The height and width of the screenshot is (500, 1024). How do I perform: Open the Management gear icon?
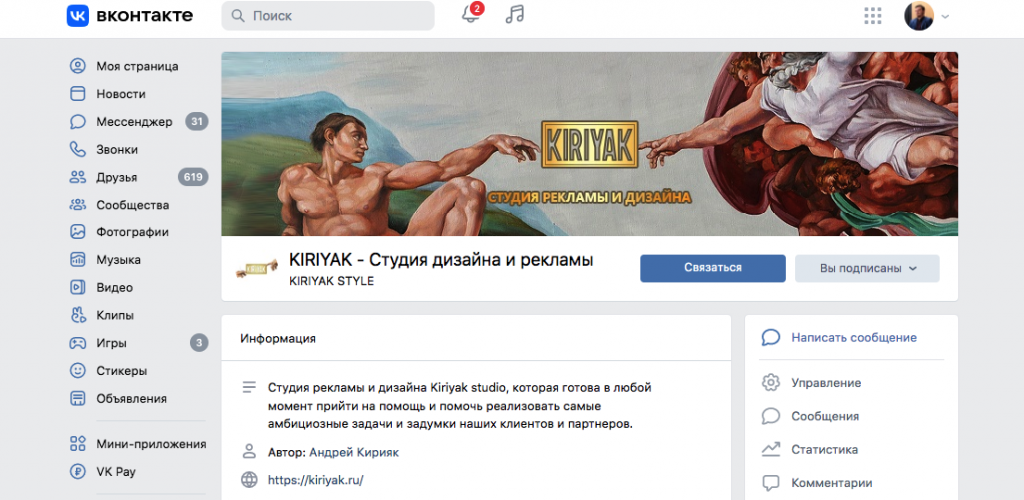pyautogui.click(x=771, y=383)
